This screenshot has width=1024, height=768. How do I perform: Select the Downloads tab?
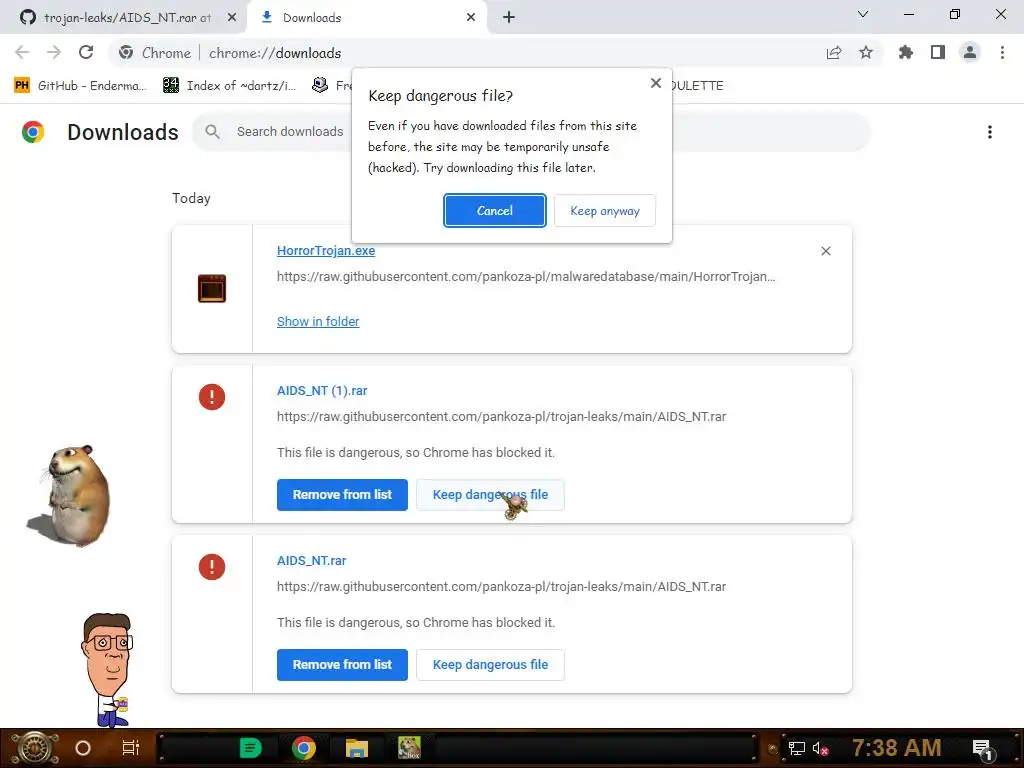(366, 18)
